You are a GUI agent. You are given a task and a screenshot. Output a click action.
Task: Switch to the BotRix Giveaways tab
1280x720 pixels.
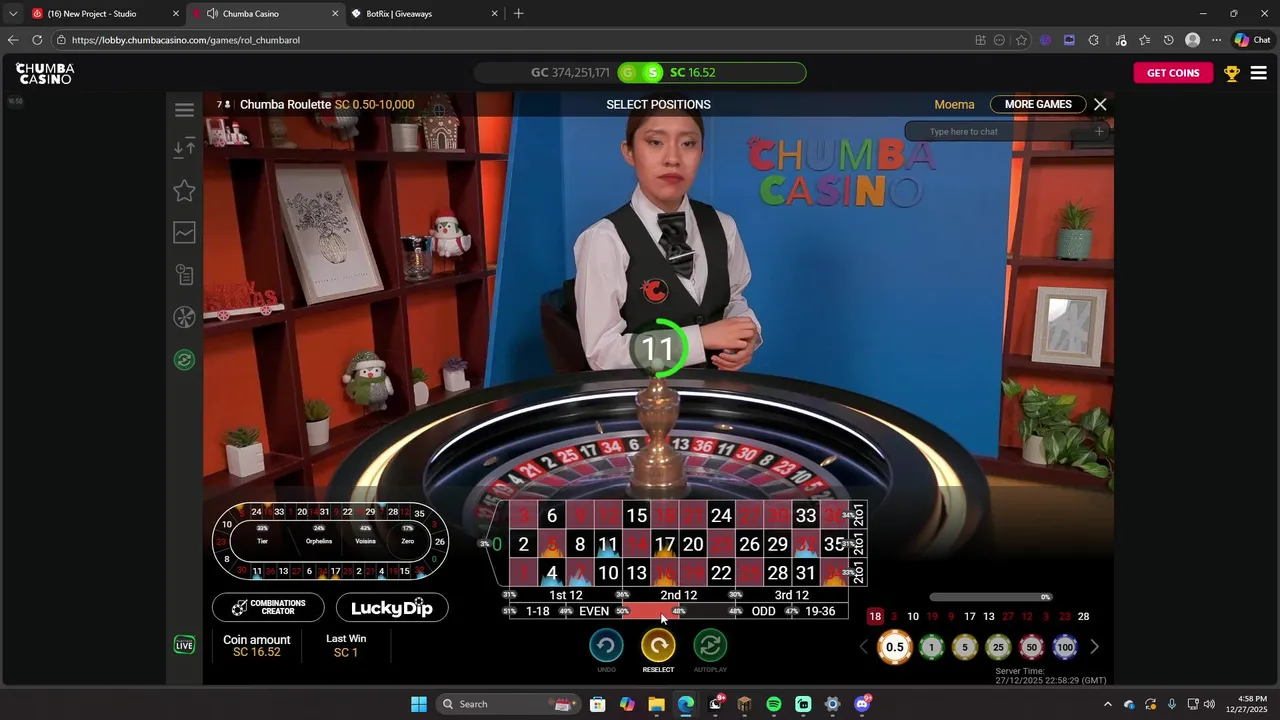click(x=425, y=14)
